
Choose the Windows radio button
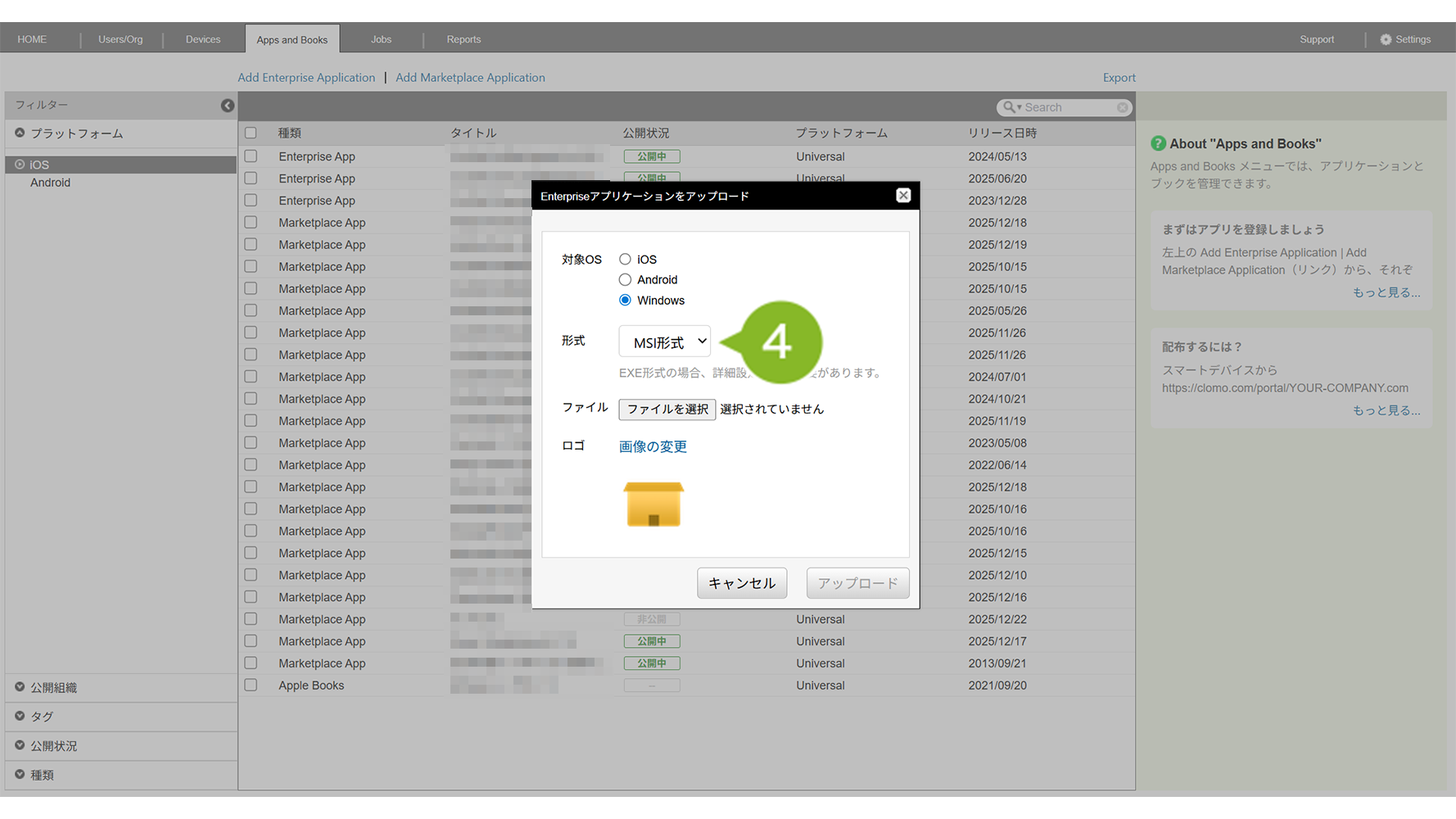[625, 300]
